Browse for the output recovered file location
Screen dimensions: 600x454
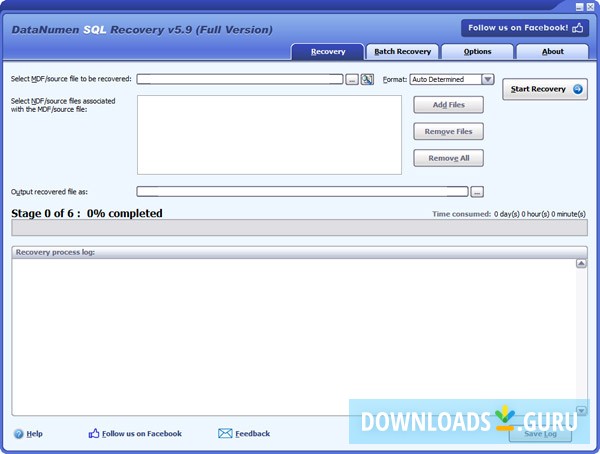pyautogui.click(x=477, y=192)
